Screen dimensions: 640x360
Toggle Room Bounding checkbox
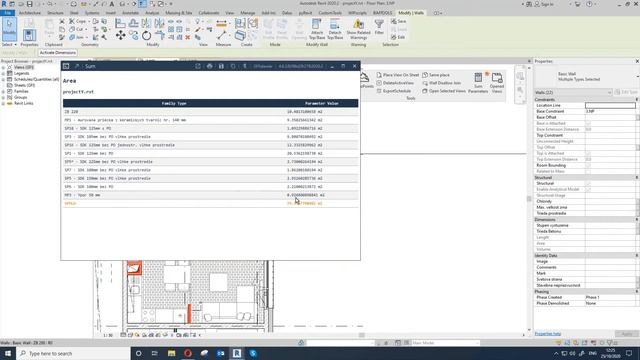coord(588,165)
